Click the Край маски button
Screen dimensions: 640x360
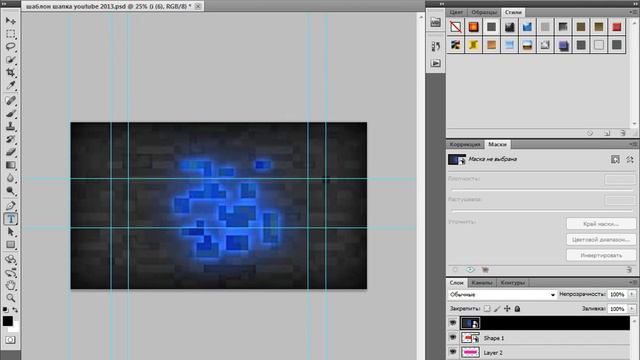(x=601, y=224)
